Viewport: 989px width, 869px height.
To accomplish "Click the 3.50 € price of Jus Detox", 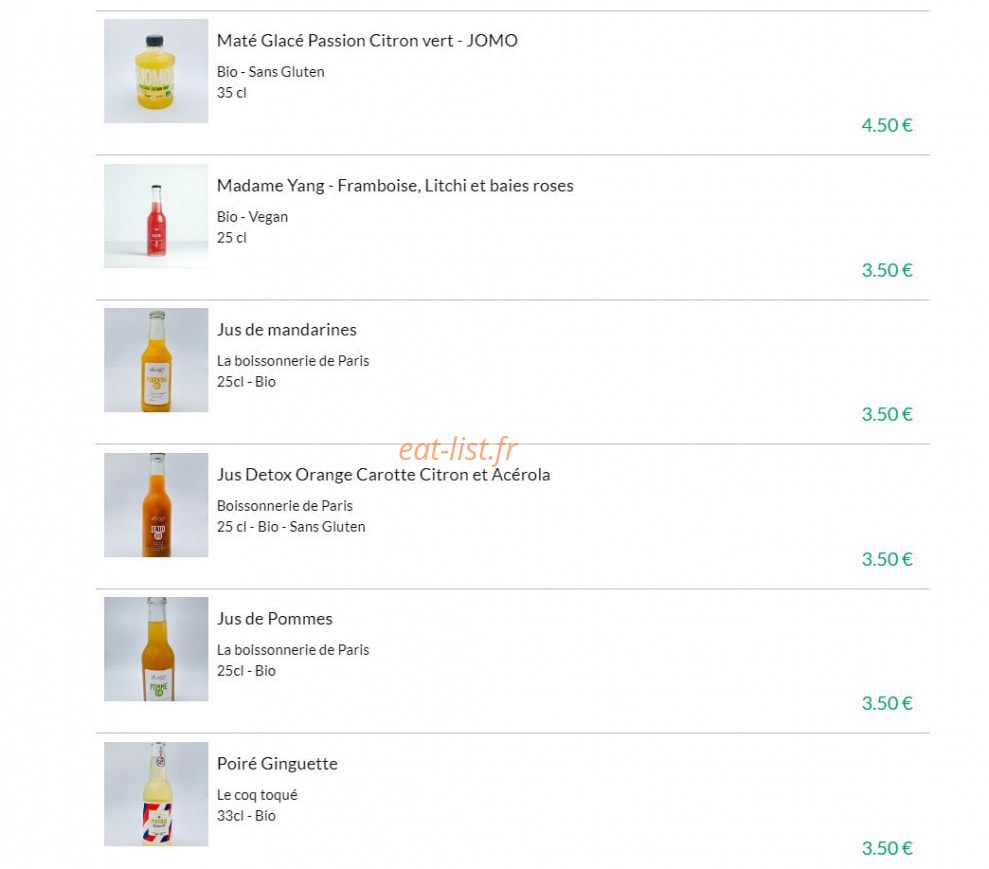I will click(887, 559).
